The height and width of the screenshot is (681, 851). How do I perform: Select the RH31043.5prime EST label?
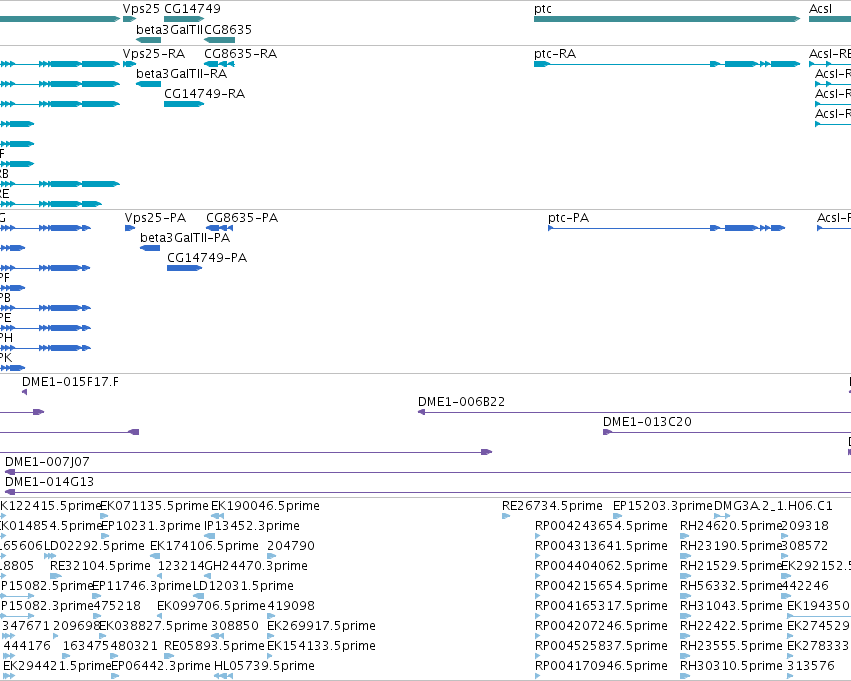tap(731, 606)
